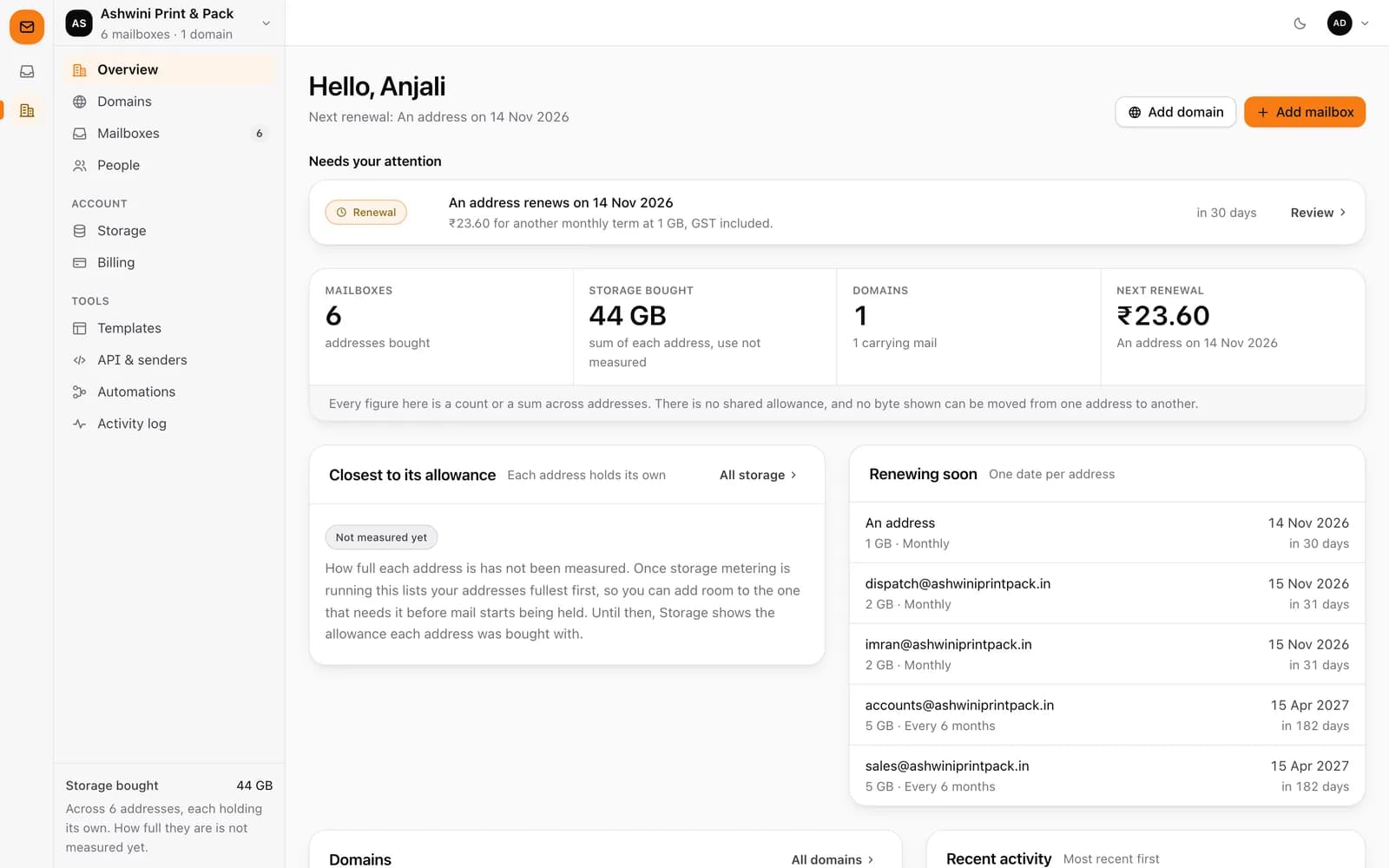Click the Domains stat card showing 1
Image resolution: width=1389 pixels, height=868 pixels.
click(969, 327)
